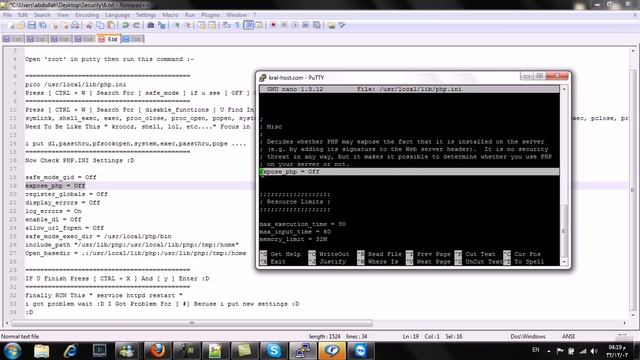Select the active 6.txt tab

tap(109, 39)
